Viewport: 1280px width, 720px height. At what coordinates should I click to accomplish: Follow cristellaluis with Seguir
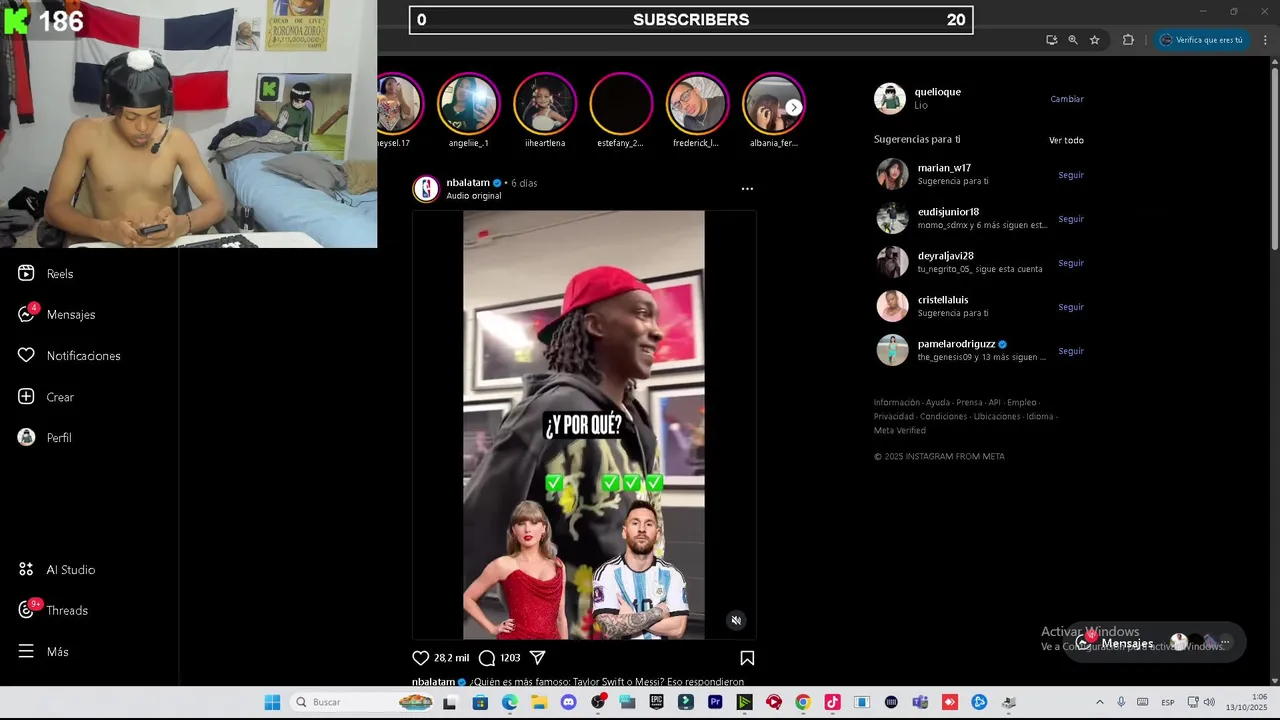[x=1071, y=307]
